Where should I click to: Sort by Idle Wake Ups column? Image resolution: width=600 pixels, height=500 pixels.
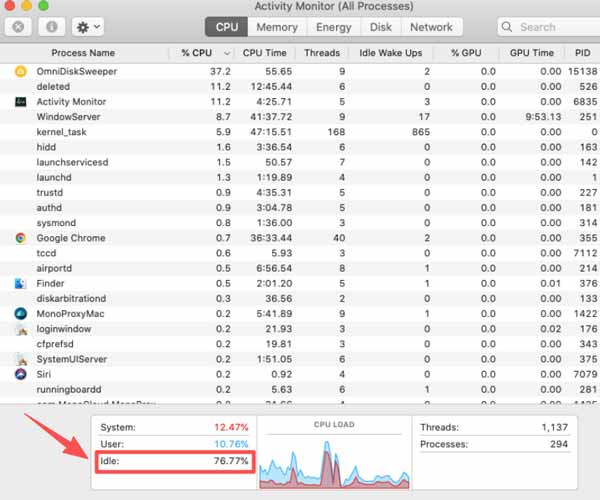[x=391, y=53]
